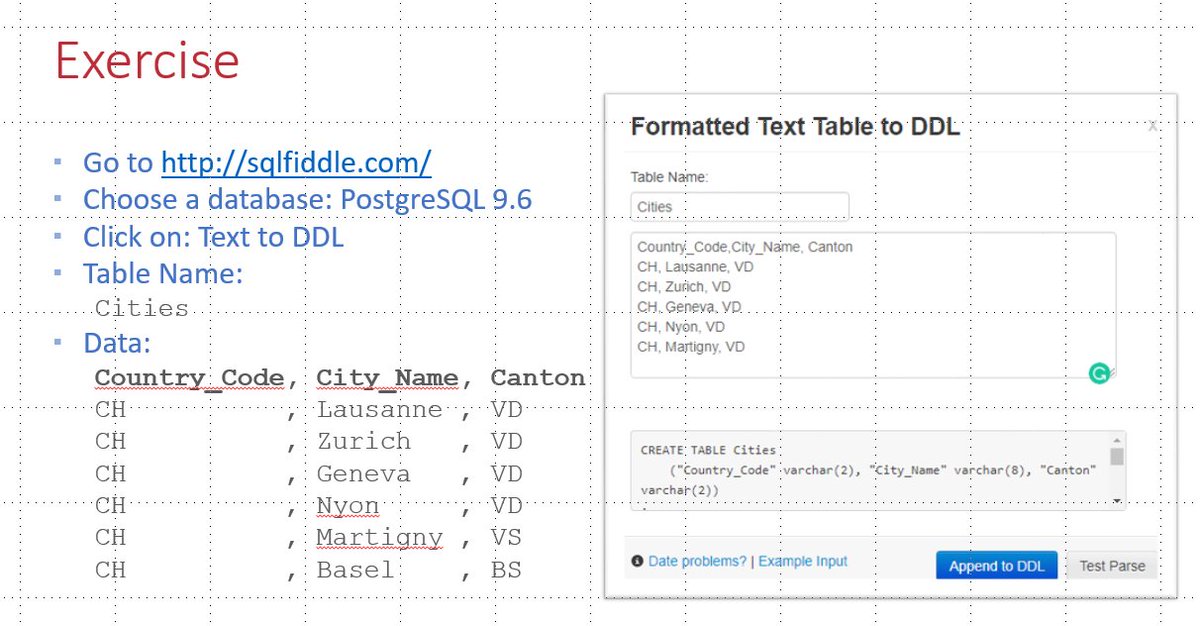1200x626 pixels.
Task: Click the CREATE TABLE Cities output text
Action: pos(708,450)
